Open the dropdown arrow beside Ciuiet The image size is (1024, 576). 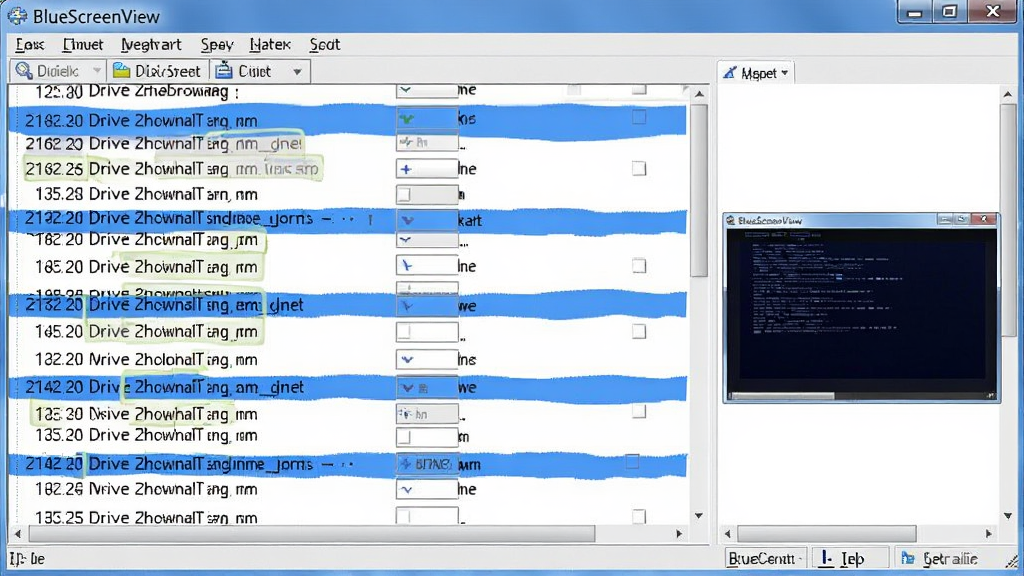pyautogui.click(x=297, y=71)
